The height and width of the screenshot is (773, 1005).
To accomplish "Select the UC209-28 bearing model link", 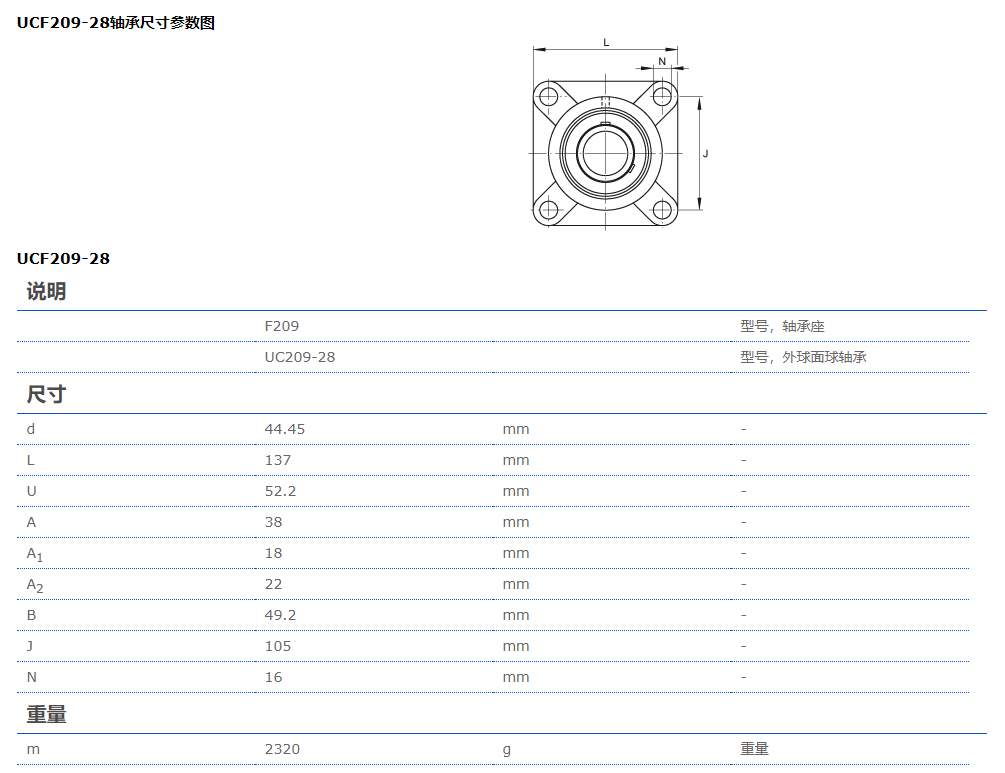I will click(x=299, y=356).
